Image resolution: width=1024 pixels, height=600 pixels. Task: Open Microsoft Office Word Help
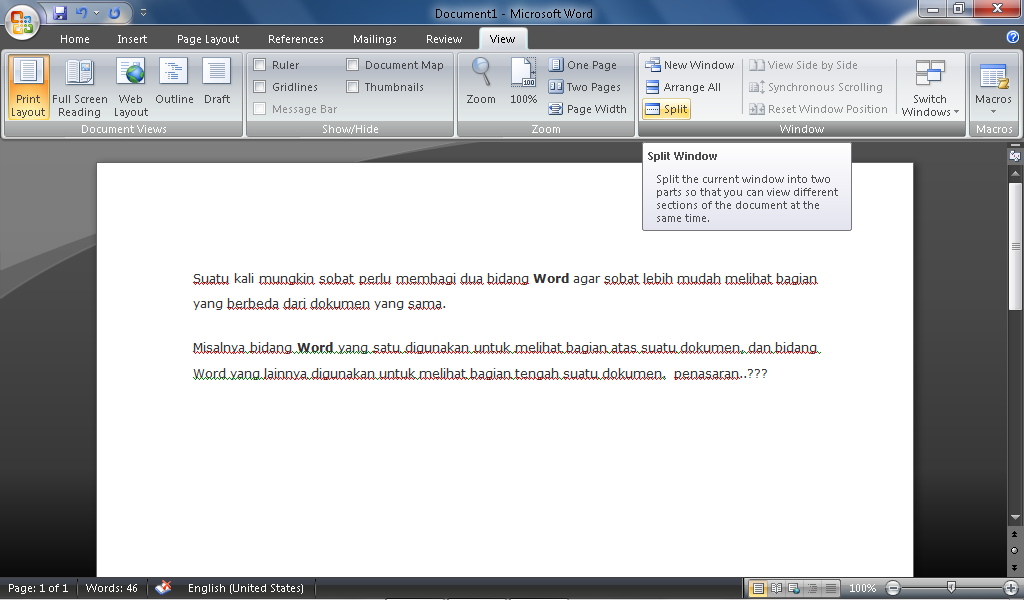coord(1013,37)
